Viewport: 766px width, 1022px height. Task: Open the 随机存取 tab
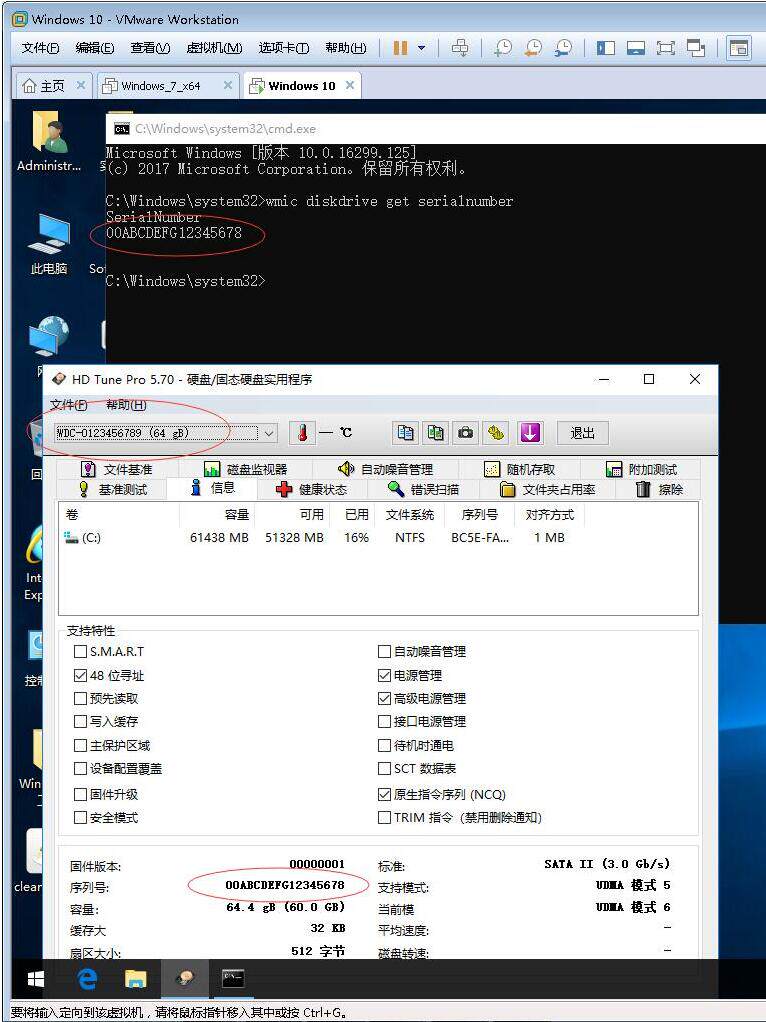click(520, 469)
